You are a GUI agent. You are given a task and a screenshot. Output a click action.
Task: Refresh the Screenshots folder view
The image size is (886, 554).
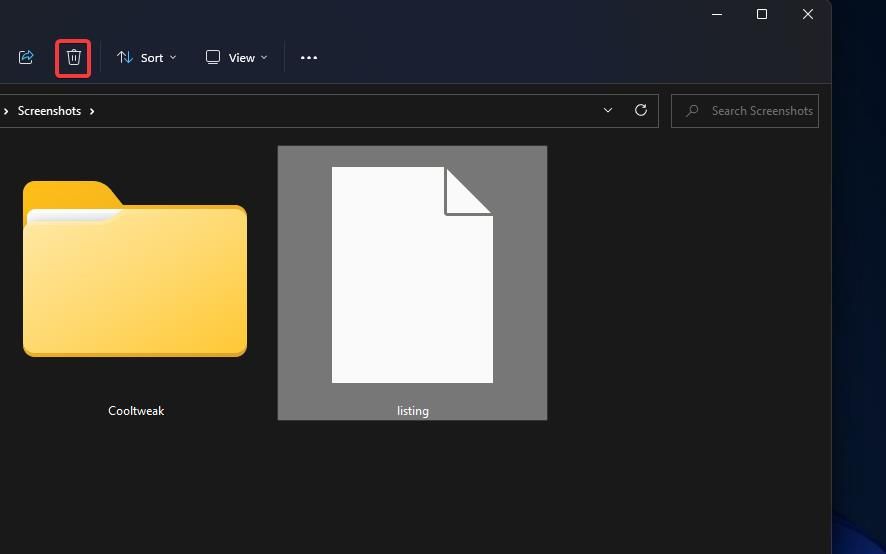pyautogui.click(x=641, y=110)
